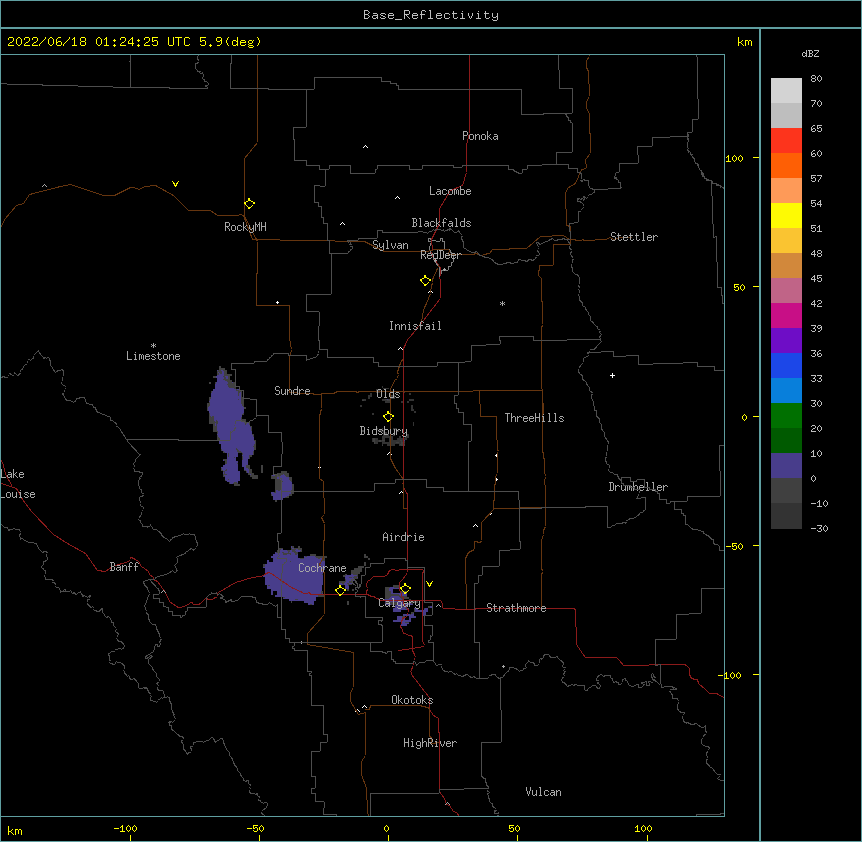862x842 pixels.
Task: Click the Sylvan label on the map
Action: coord(390,245)
